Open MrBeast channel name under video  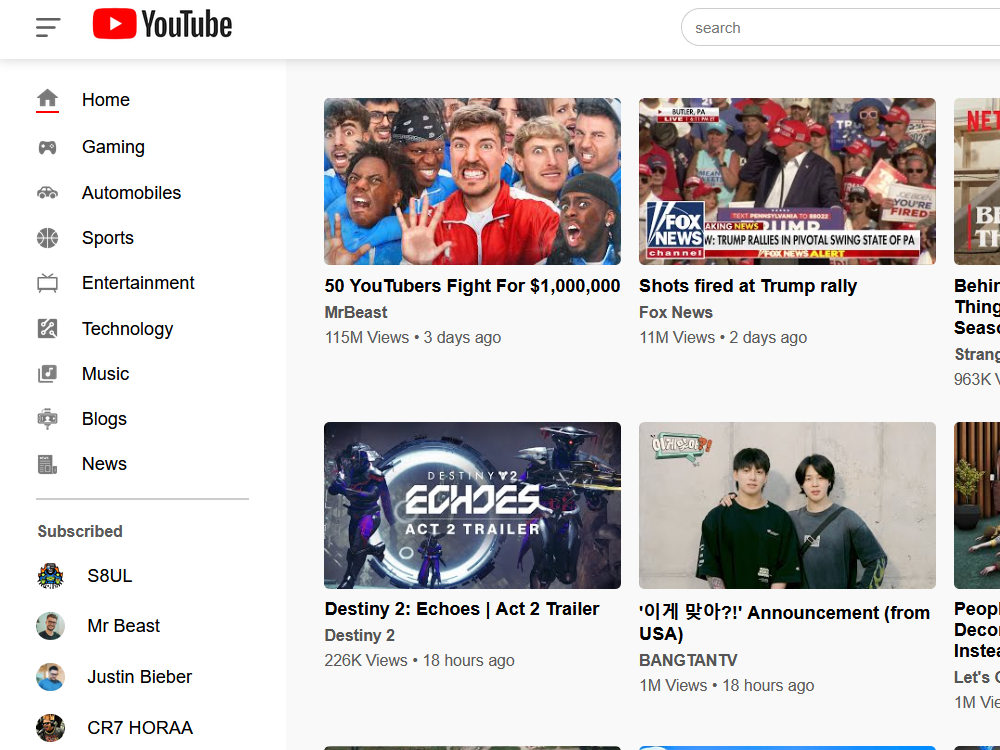coord(356,312)
